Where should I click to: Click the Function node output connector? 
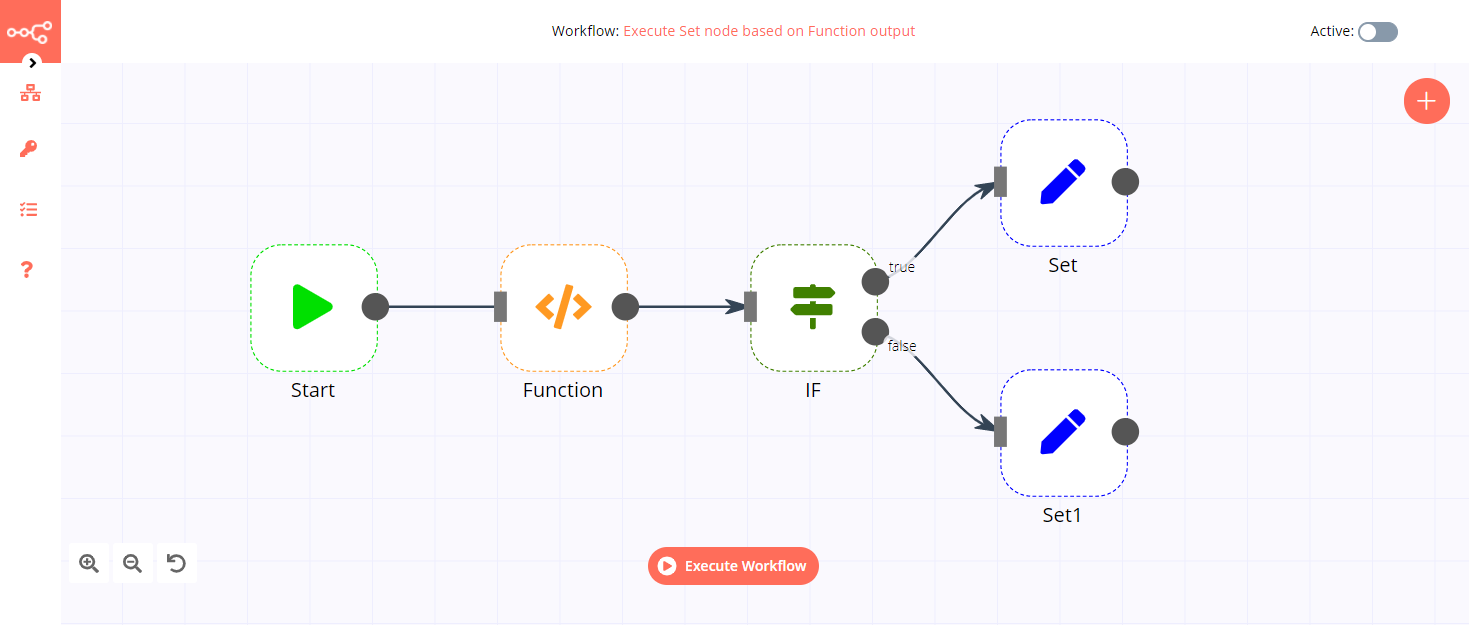(625, 308)
